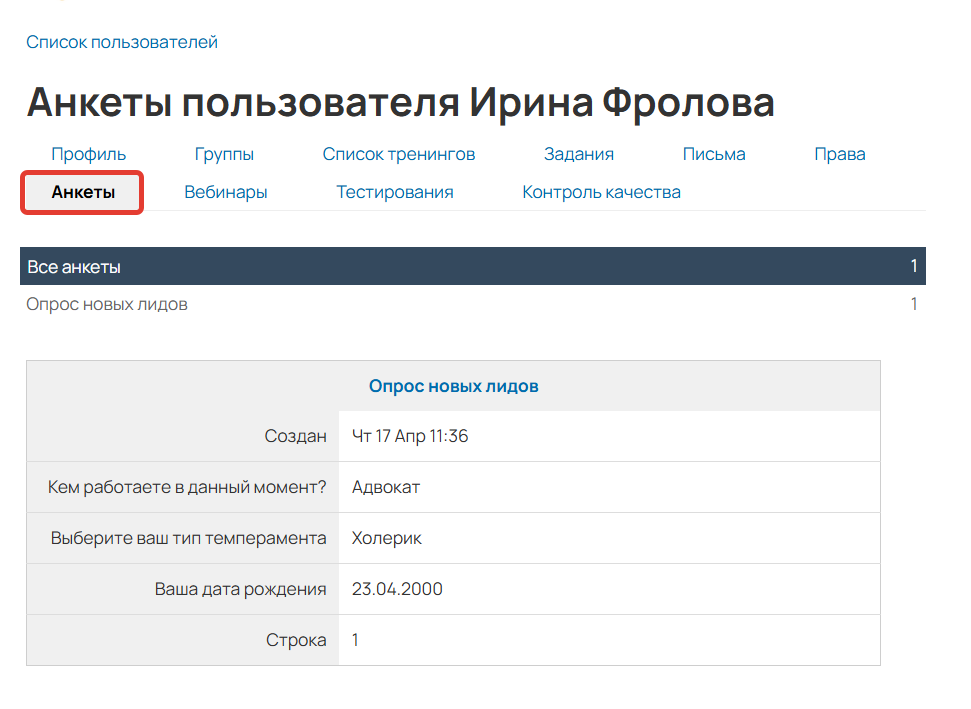Switch to the Права tab

(x=838, y=154)
